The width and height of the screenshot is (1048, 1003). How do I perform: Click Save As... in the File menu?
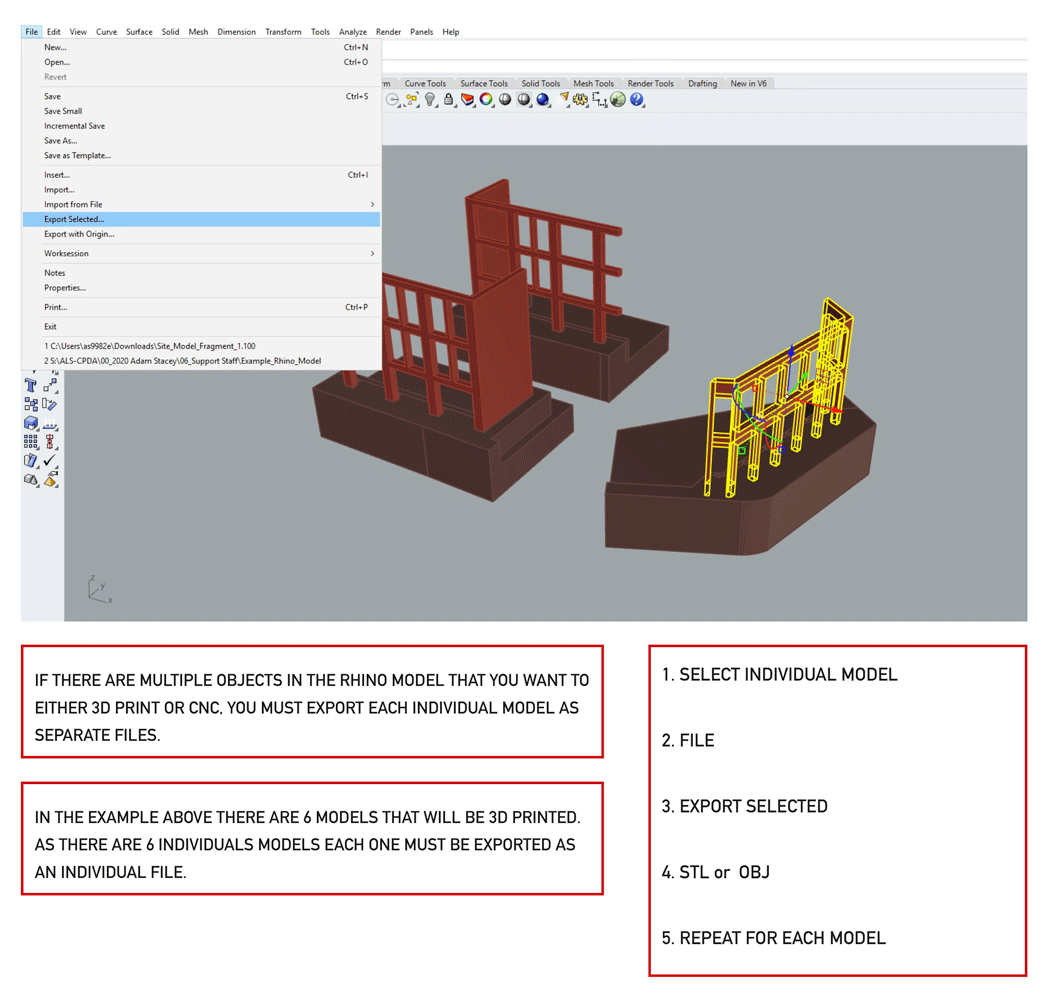point(60,141)
